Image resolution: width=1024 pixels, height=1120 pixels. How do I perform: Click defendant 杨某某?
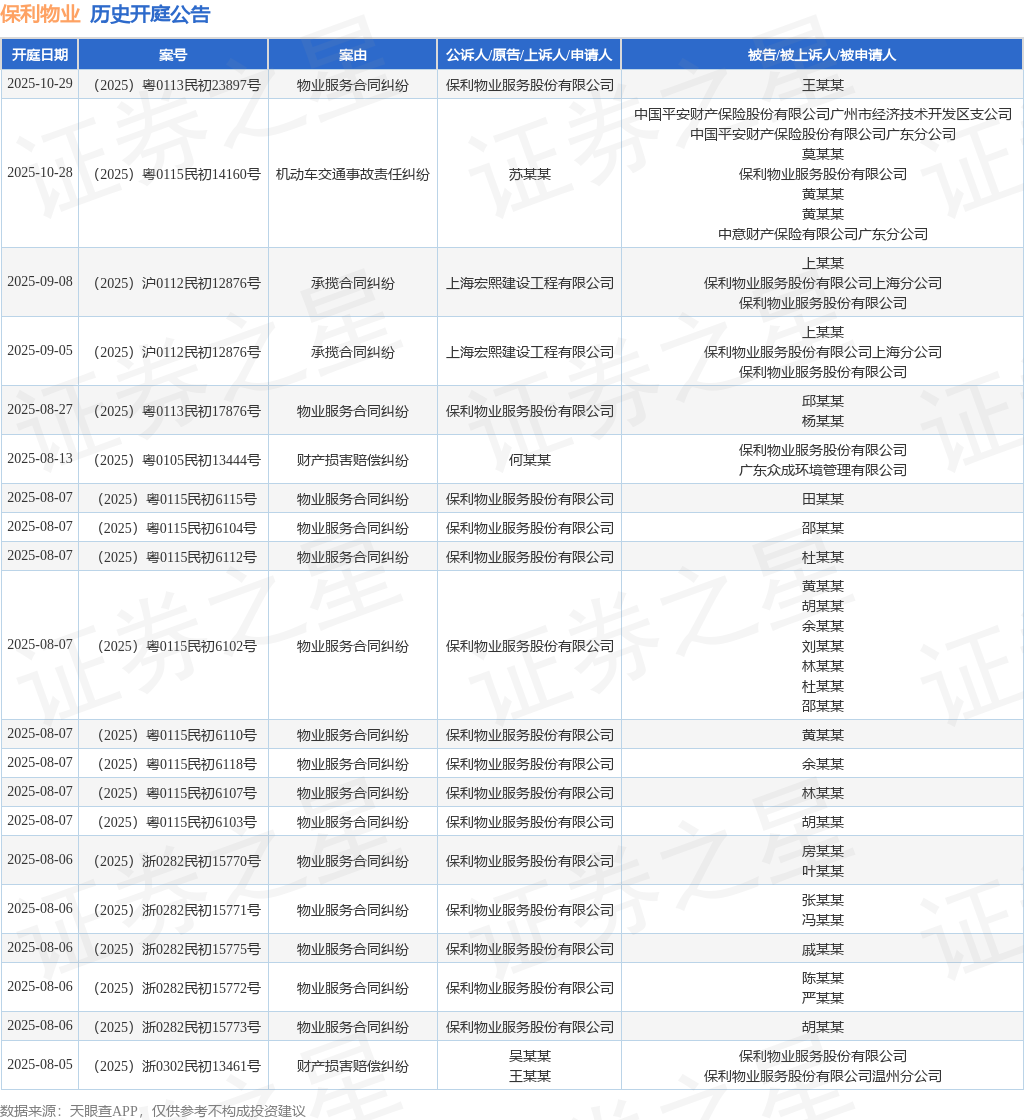823,421
